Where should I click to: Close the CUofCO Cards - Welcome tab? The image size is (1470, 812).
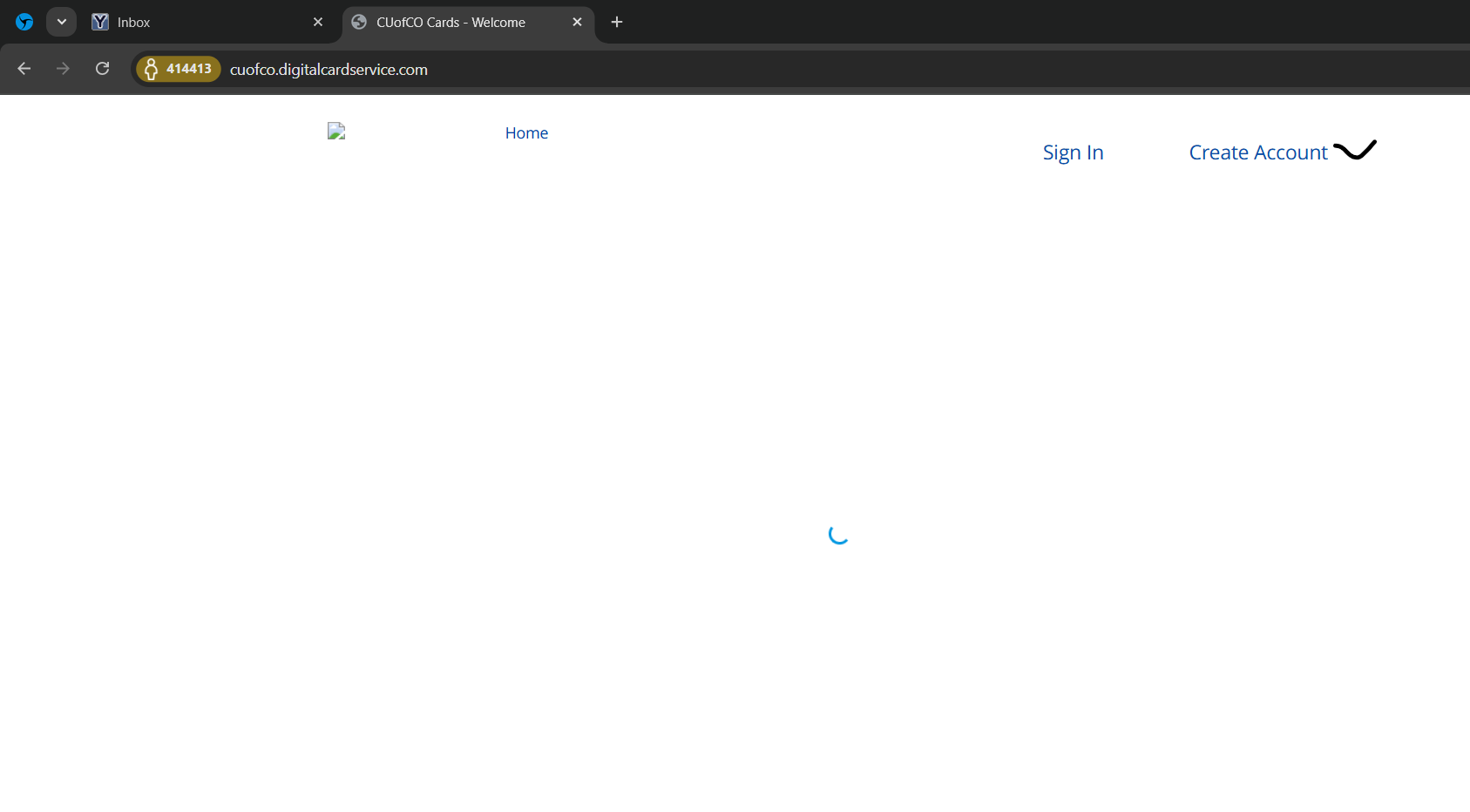pos(577,22)
